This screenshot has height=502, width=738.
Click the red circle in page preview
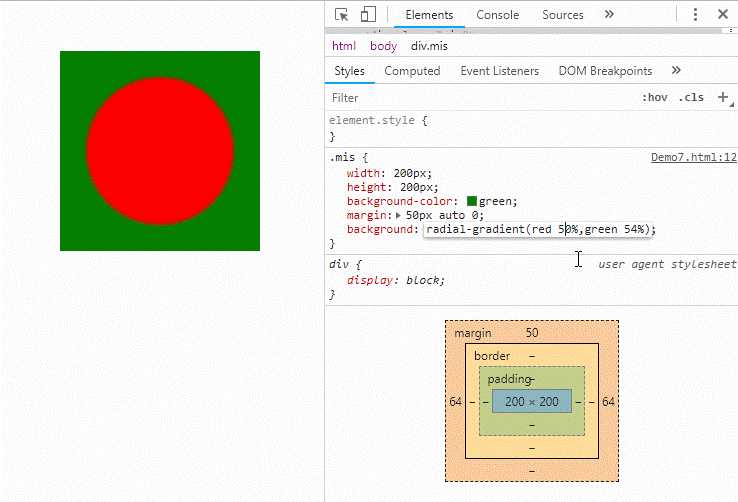(x=160, y=151)
